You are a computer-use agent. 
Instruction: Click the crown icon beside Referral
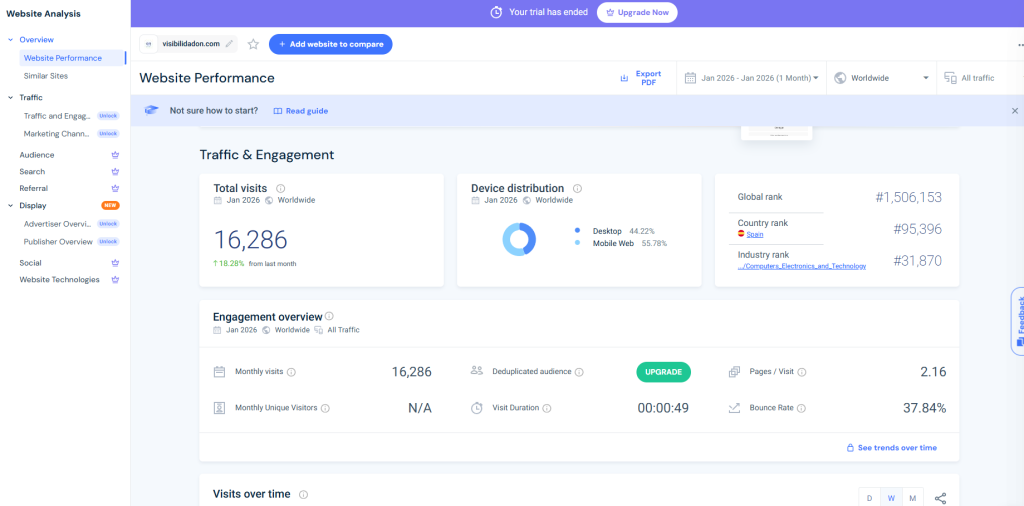pos(116,188)
